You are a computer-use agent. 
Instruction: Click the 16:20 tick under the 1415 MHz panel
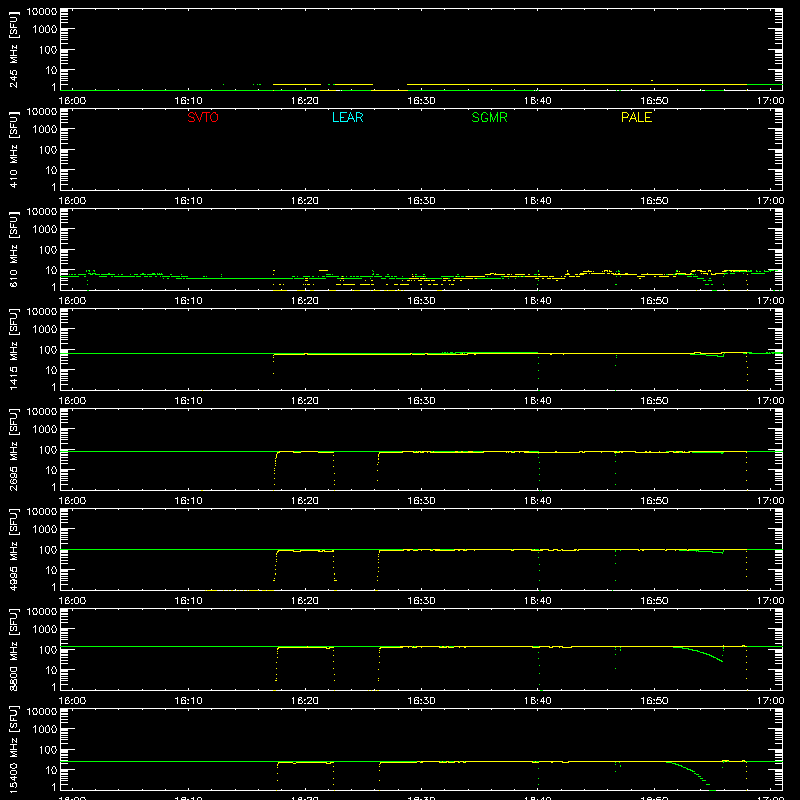click(305, 401)
